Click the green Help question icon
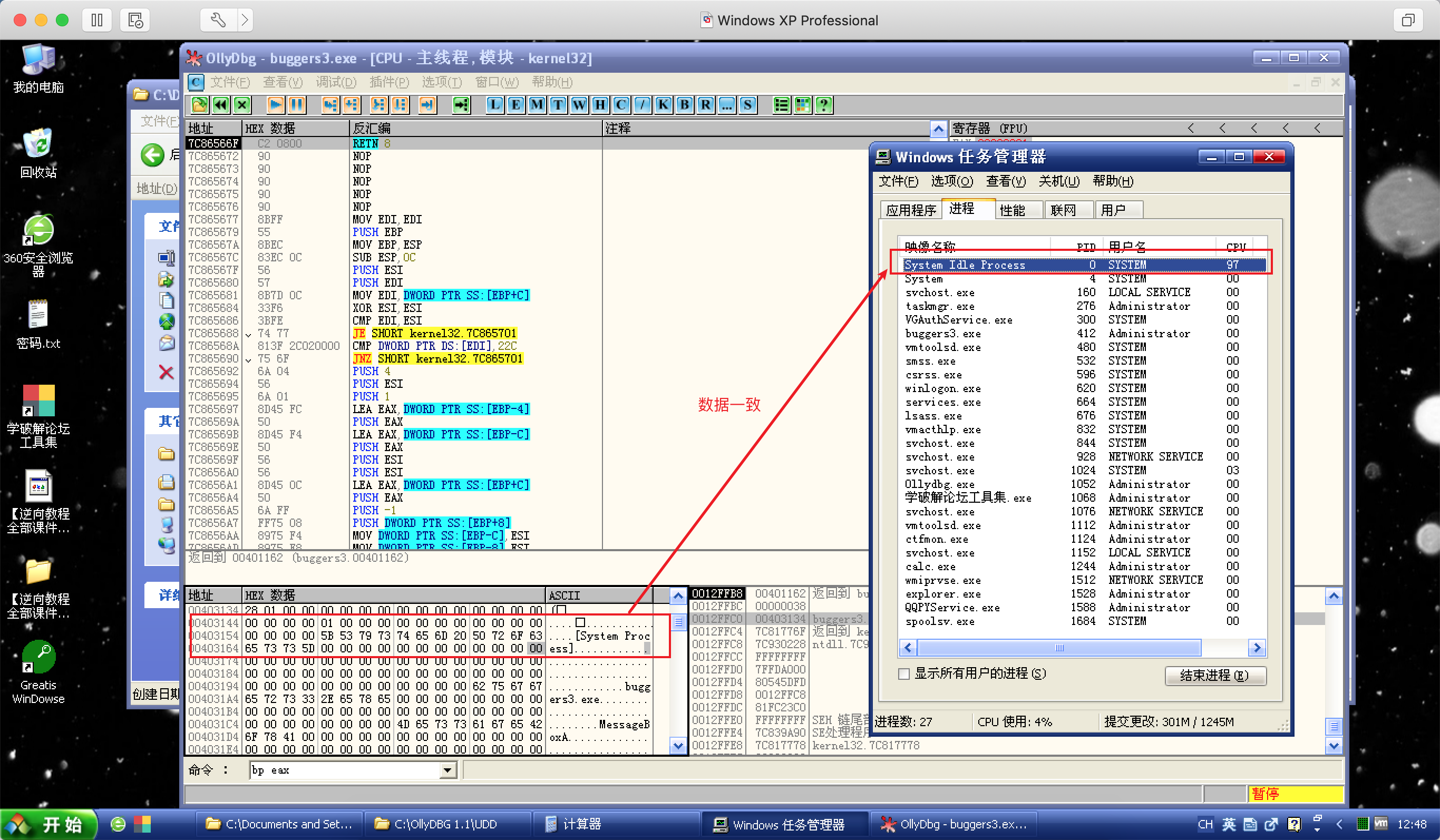The image size is (1440, 840). [823, 104]
